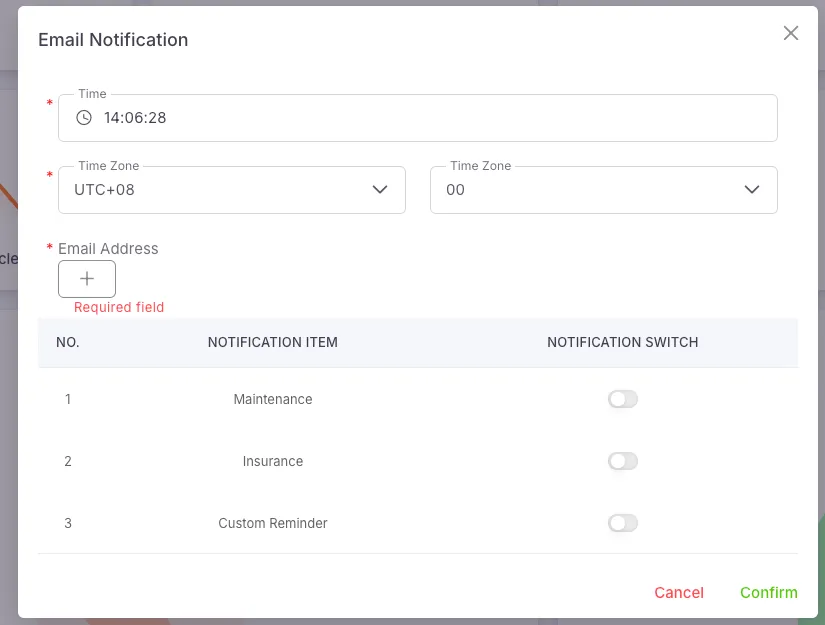Open the 00 time zone dropdown

603,190
